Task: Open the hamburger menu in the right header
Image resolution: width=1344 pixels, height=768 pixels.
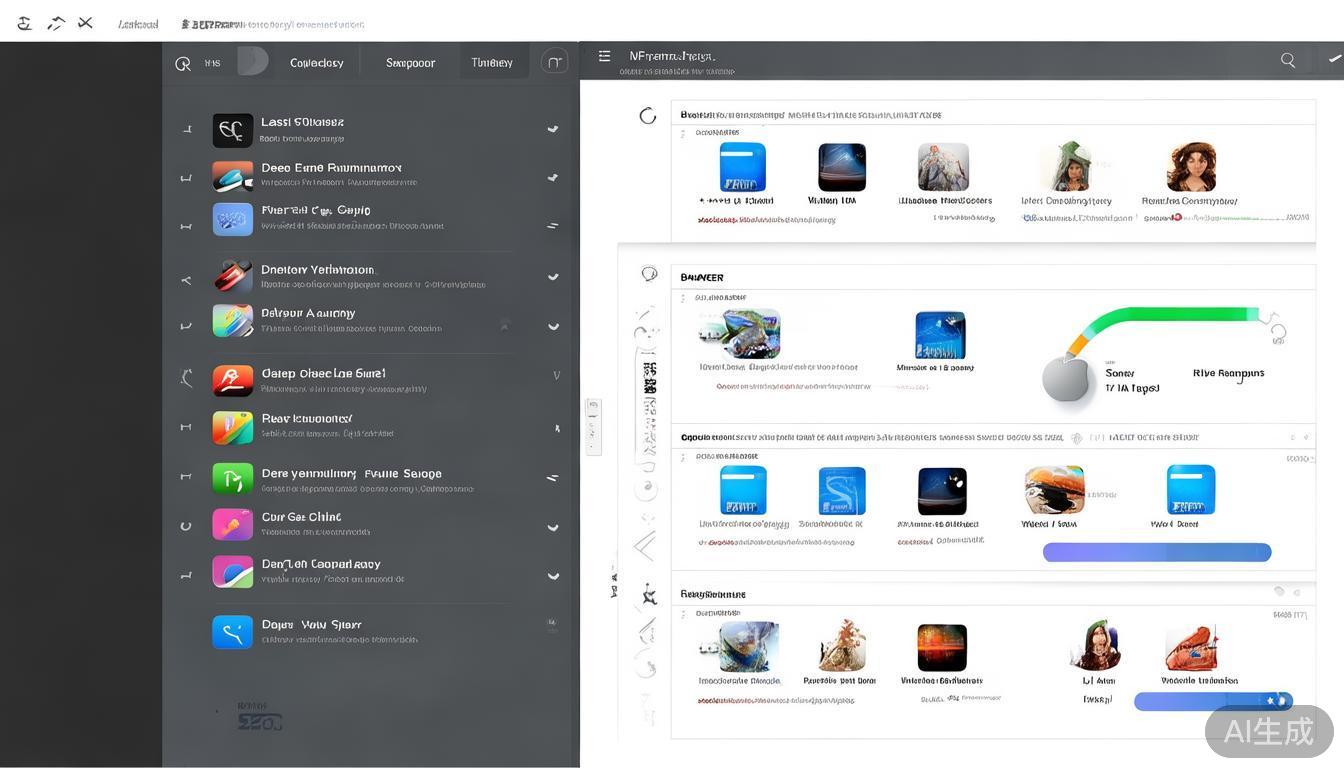Action: point(604,57)
